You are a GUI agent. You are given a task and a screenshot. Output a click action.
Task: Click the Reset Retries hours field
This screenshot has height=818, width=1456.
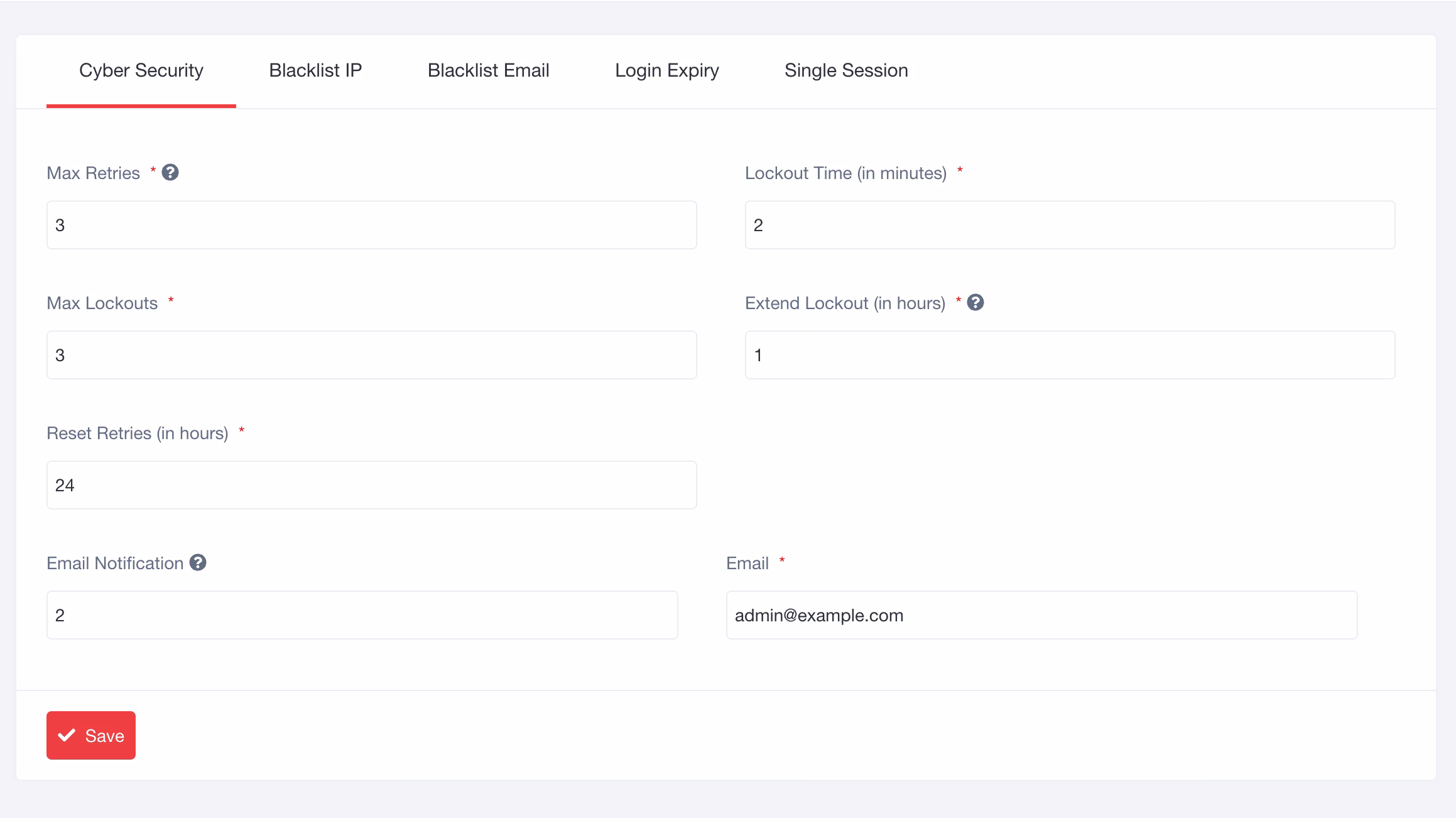(372, 485)
